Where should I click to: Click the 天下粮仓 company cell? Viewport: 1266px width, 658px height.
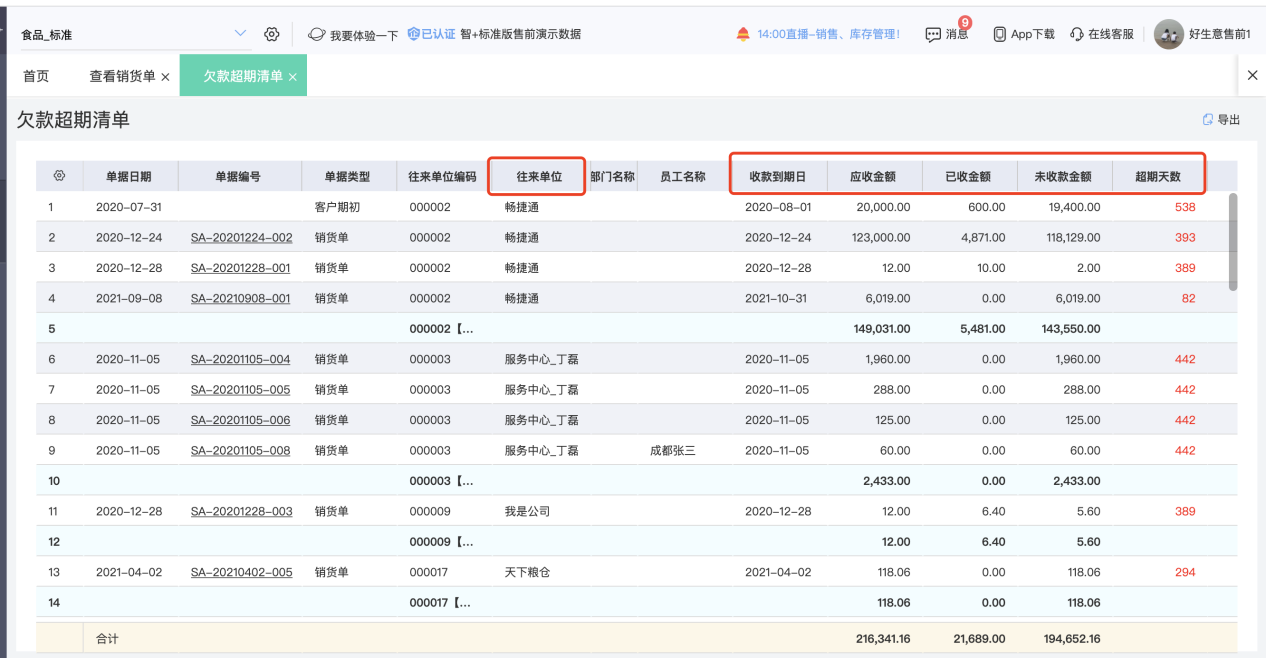point(527,572)
